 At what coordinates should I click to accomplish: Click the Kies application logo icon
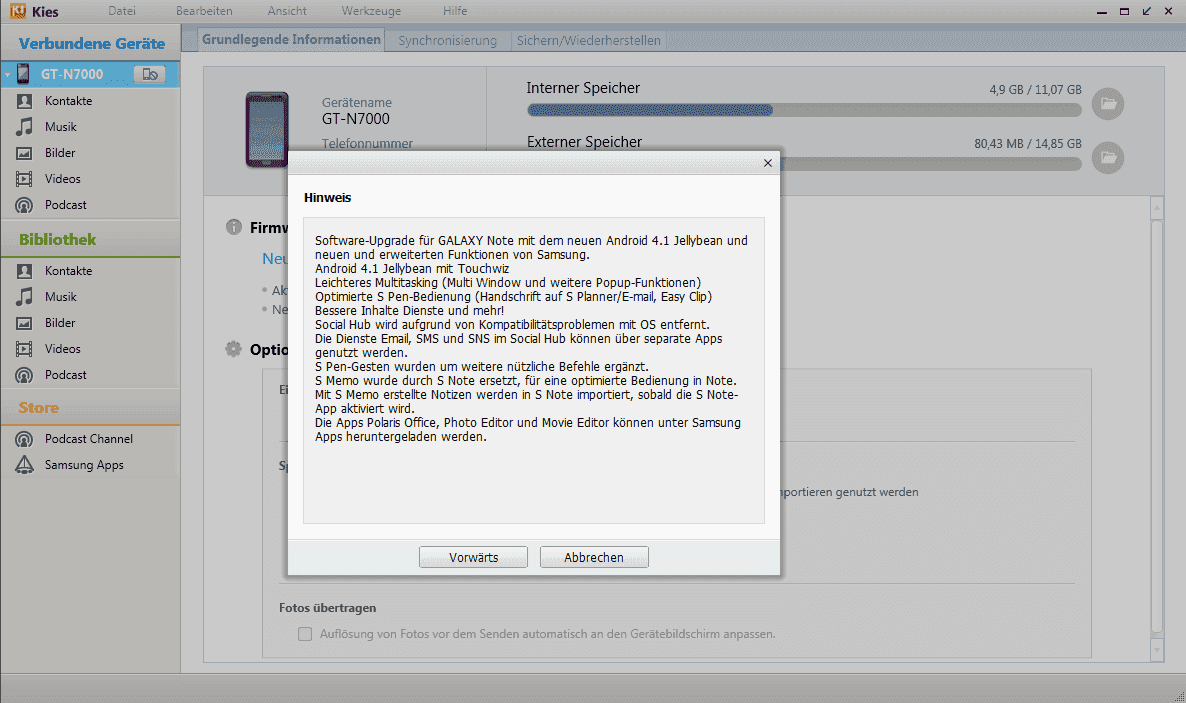click(x=17, y=11)
